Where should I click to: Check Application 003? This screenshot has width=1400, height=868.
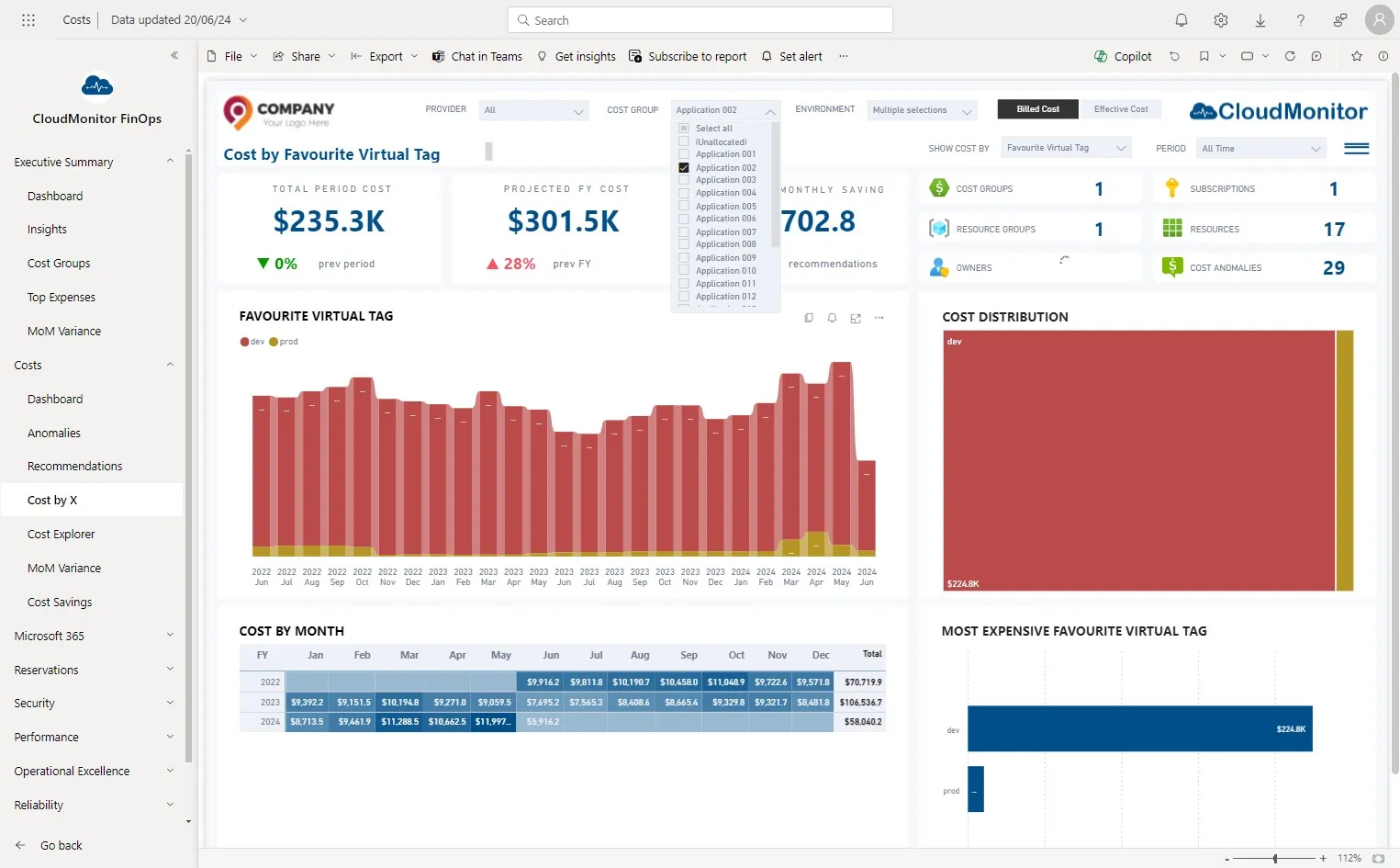[684, 180]
